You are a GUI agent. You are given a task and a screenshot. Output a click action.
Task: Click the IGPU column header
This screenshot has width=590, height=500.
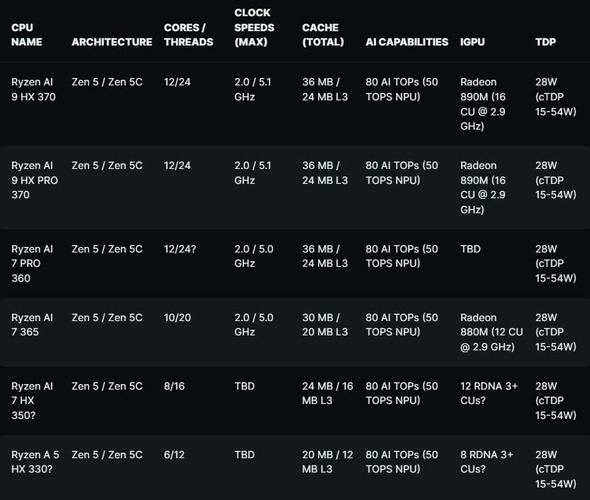pos(472,42)
